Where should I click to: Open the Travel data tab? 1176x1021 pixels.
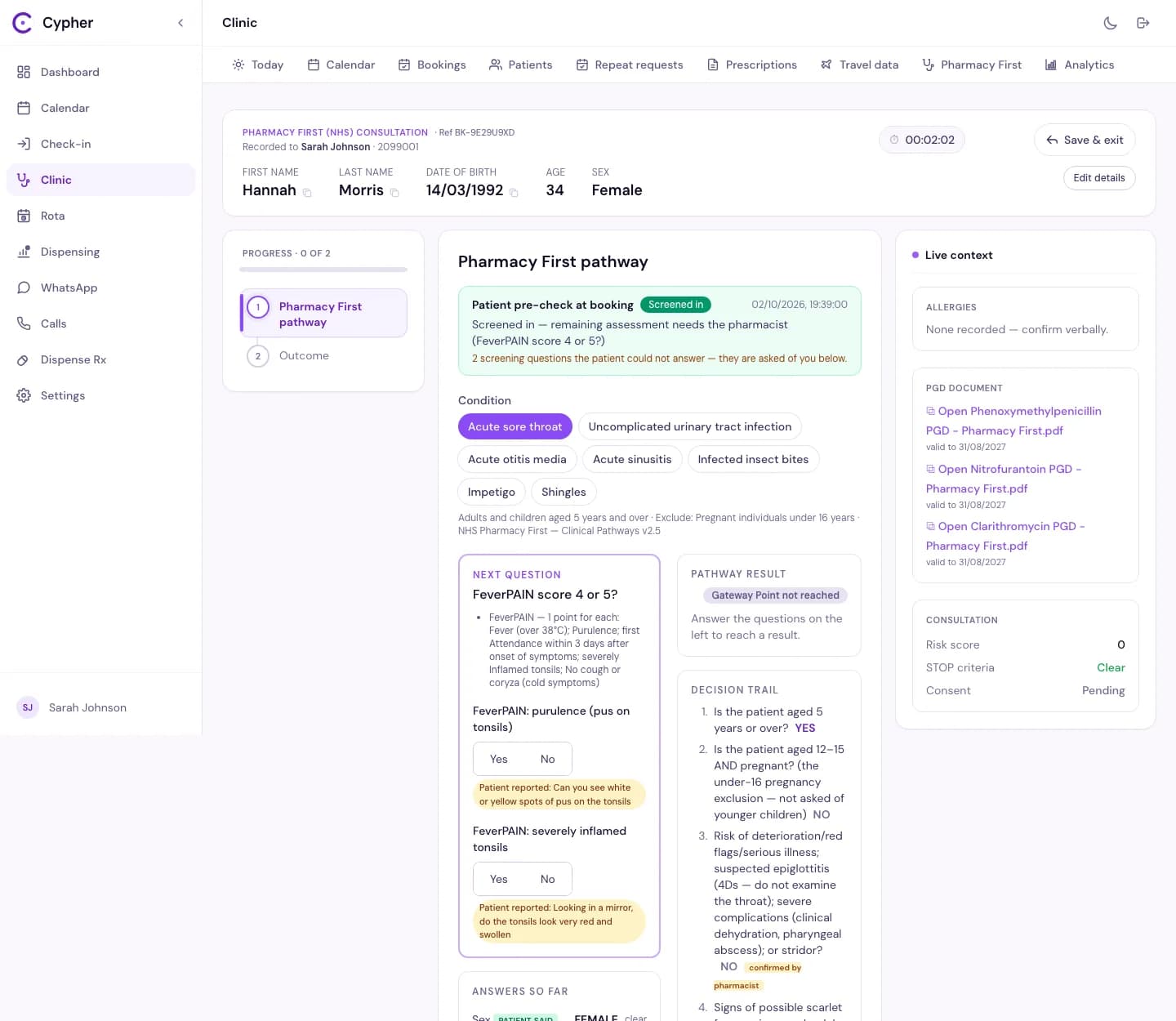click(x=859, y=65)
